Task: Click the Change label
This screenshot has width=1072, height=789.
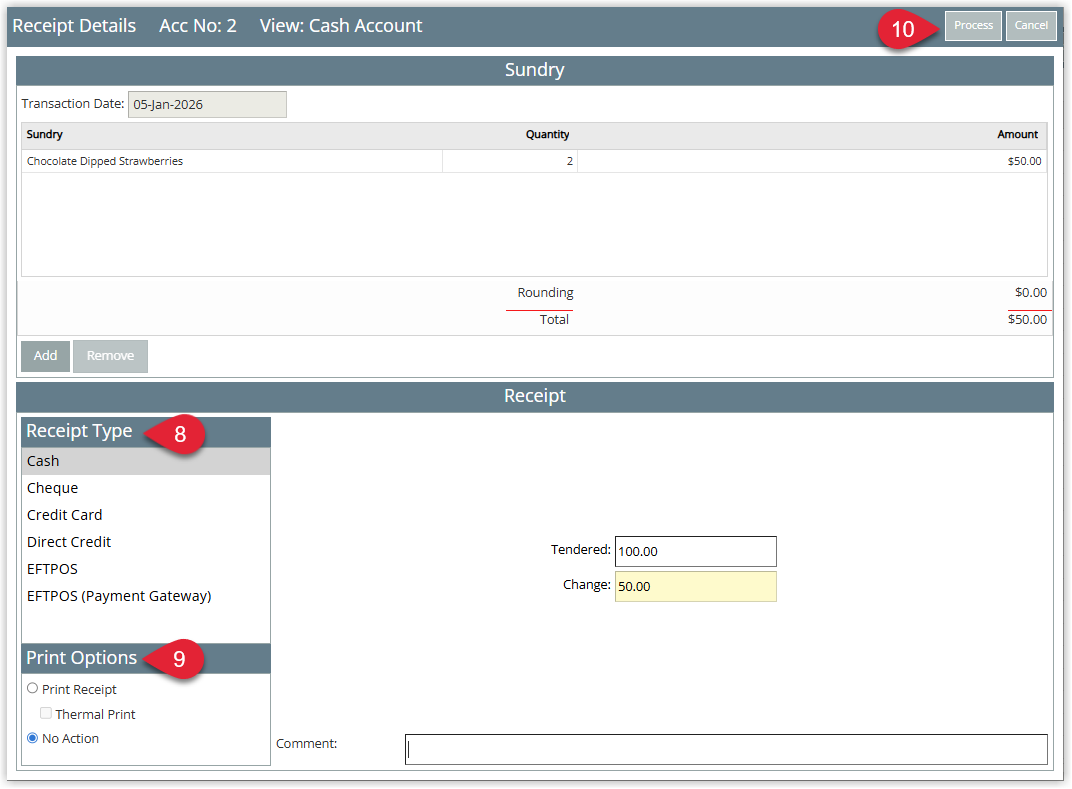Action: click(x=587, y=585)
